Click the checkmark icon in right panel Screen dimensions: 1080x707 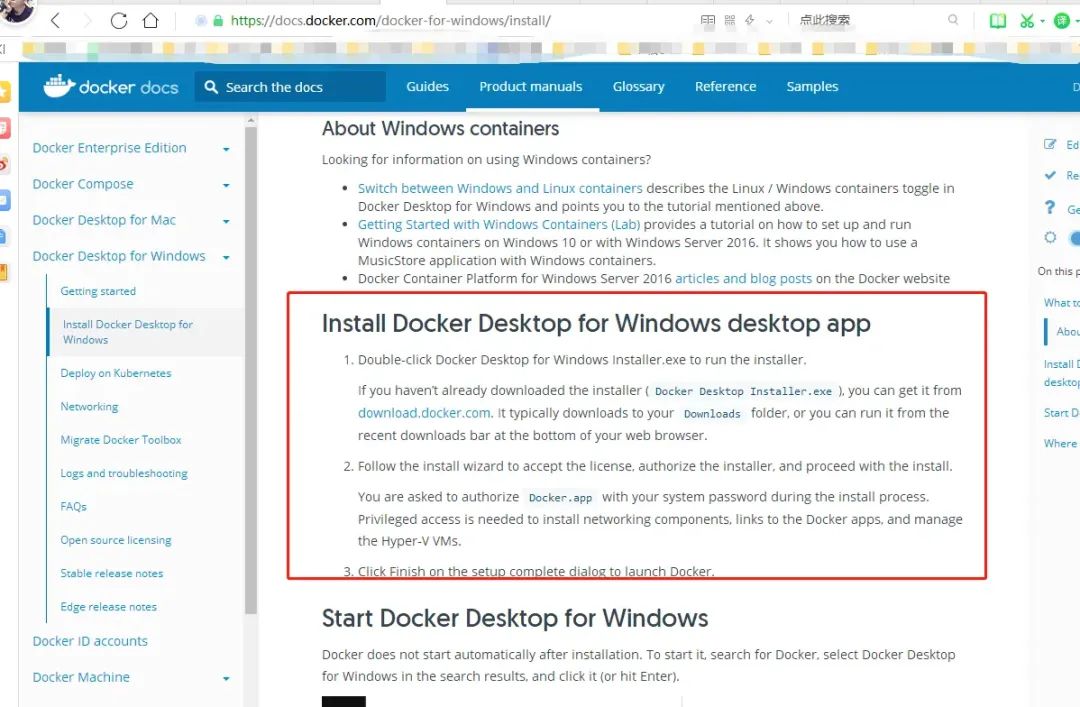pos(1050,175)
